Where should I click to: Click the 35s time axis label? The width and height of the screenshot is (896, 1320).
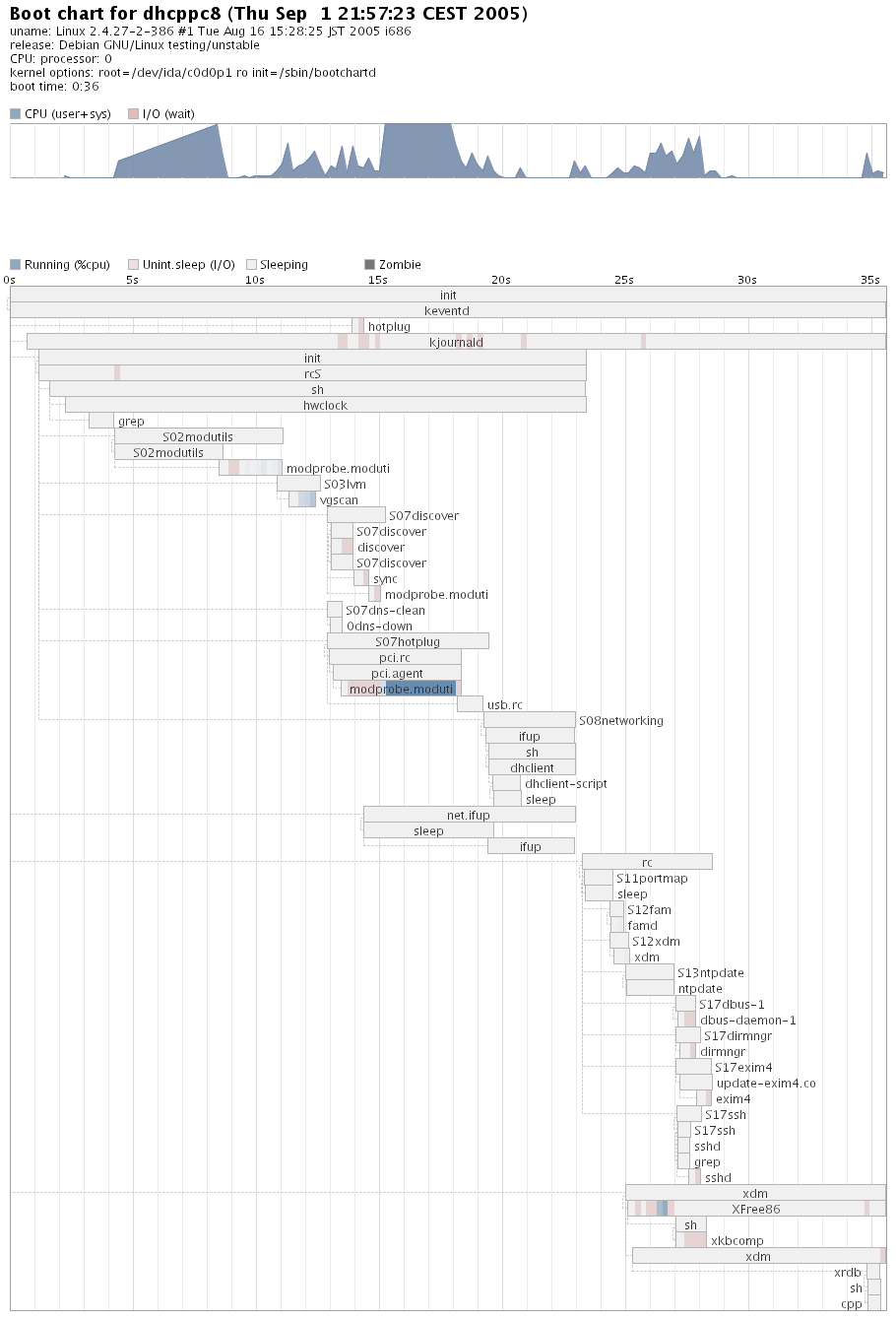coord(869,280)
